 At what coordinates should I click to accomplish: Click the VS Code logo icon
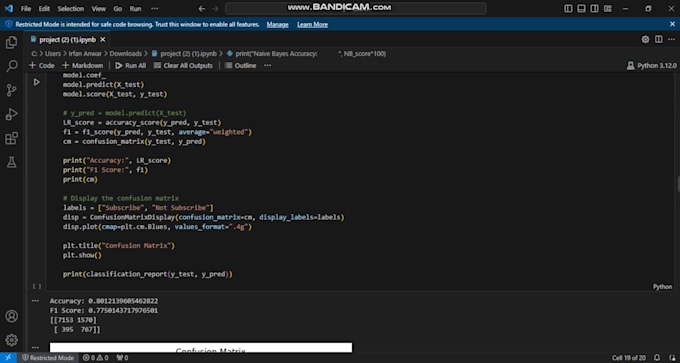point(8,9)
